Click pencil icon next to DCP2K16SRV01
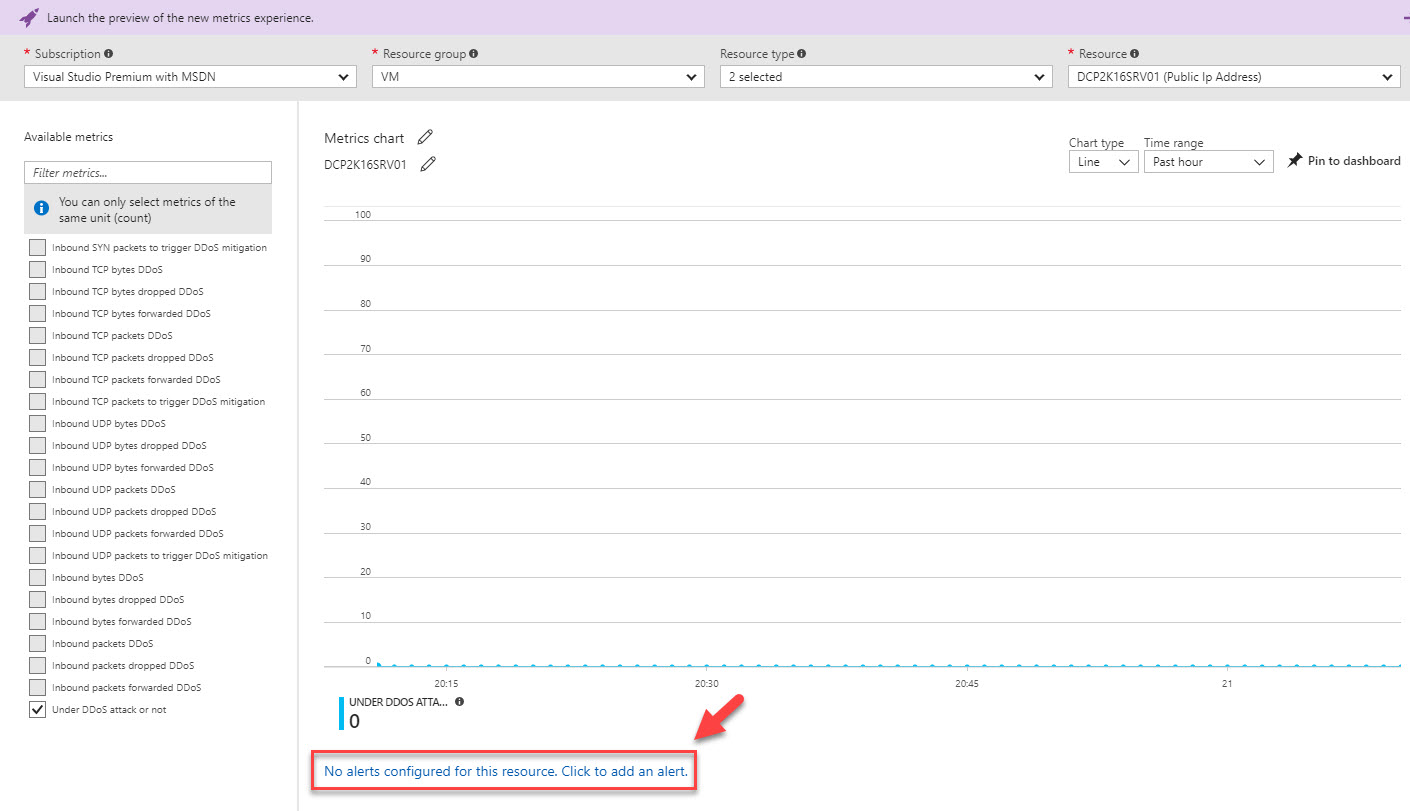Screen dimensions: 1410x811 coord(428,164)
